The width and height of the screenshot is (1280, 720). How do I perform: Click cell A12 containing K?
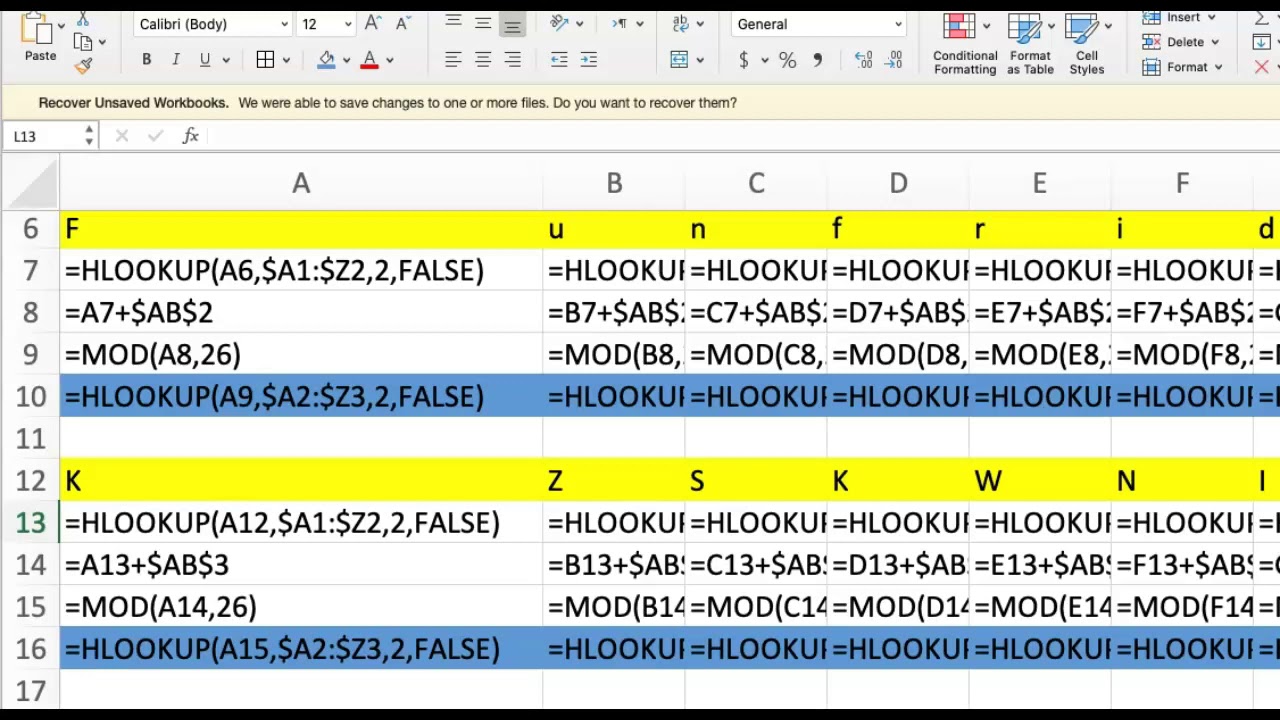(x=301, y=480)
